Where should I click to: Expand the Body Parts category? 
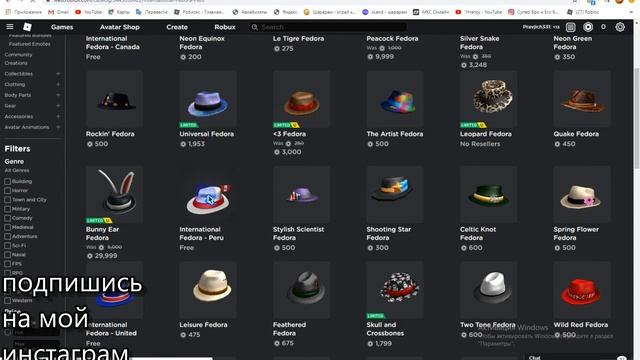tap(58, 95)
